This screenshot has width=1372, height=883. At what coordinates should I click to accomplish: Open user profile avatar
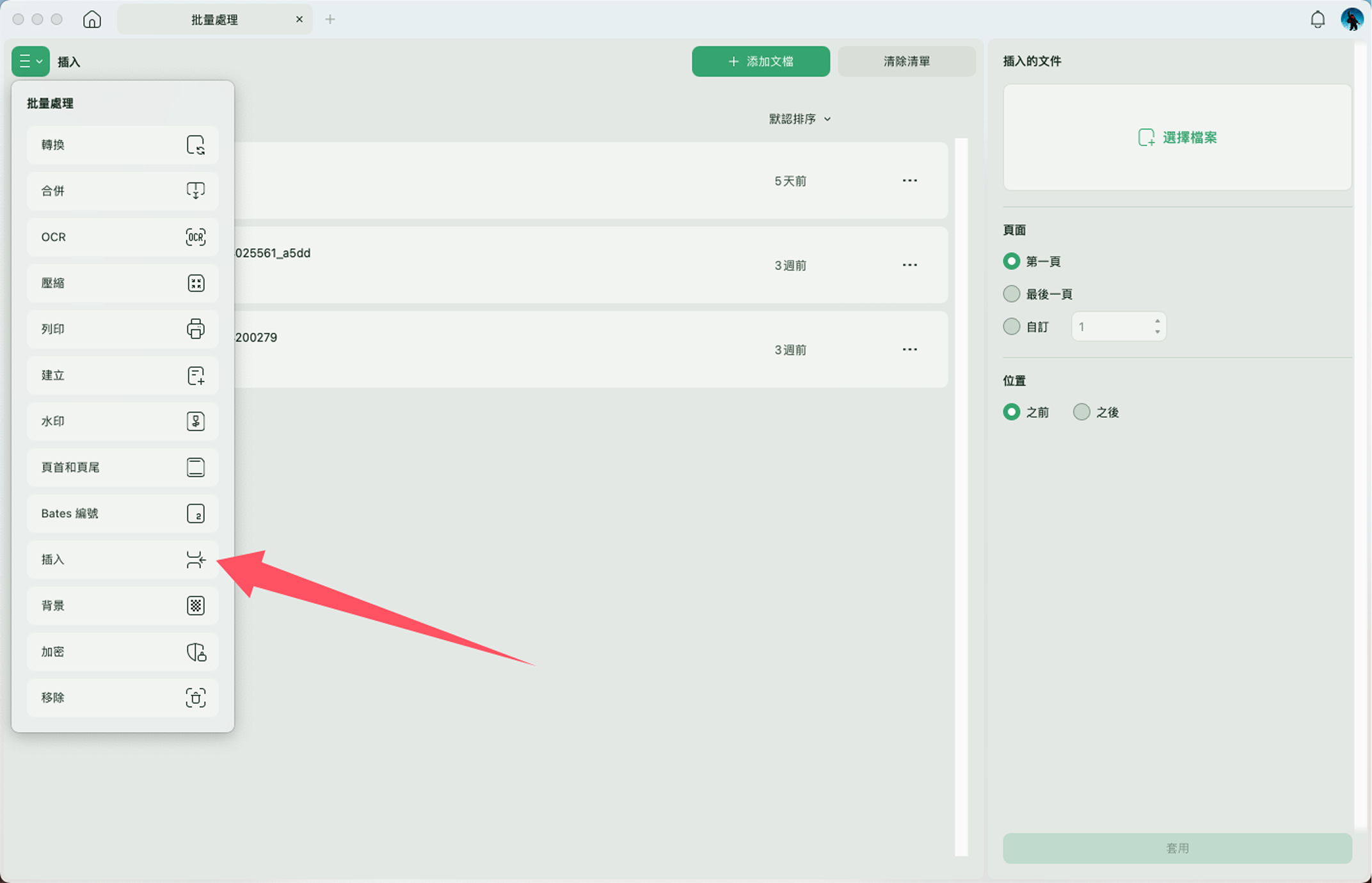point(1352,19)
